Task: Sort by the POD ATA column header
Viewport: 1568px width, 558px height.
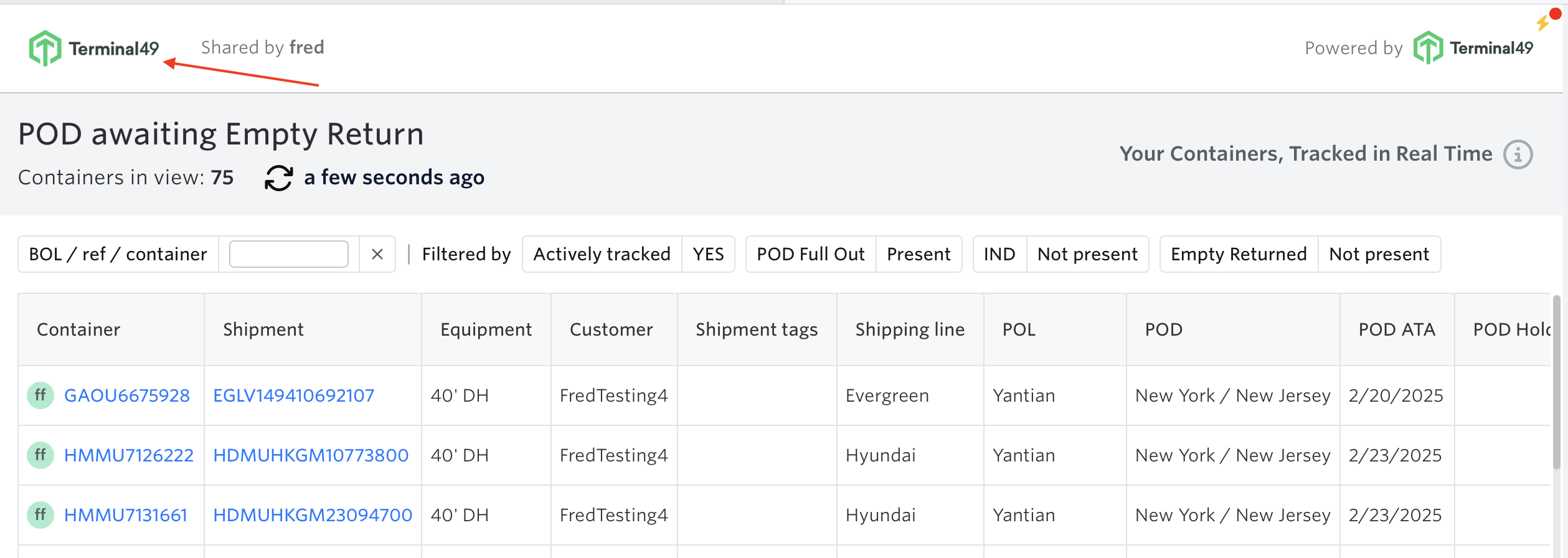Action: pos(1396,329)
